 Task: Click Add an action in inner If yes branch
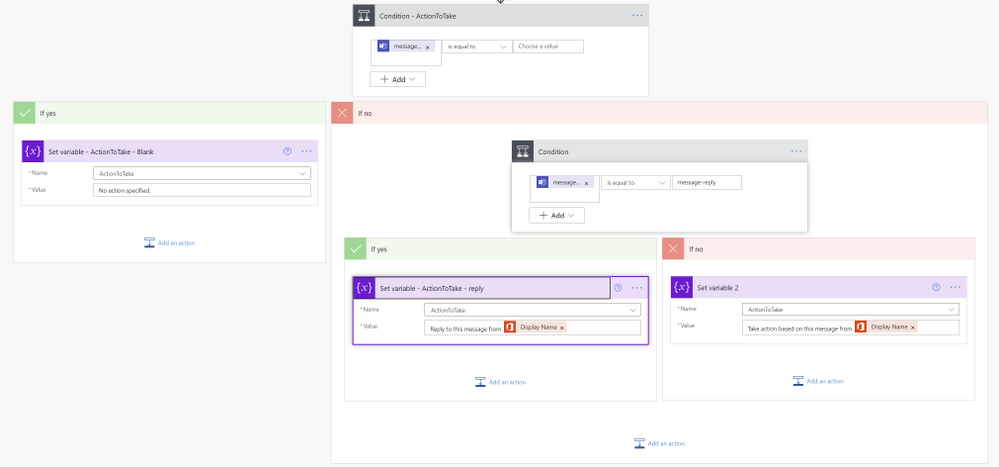501,382
